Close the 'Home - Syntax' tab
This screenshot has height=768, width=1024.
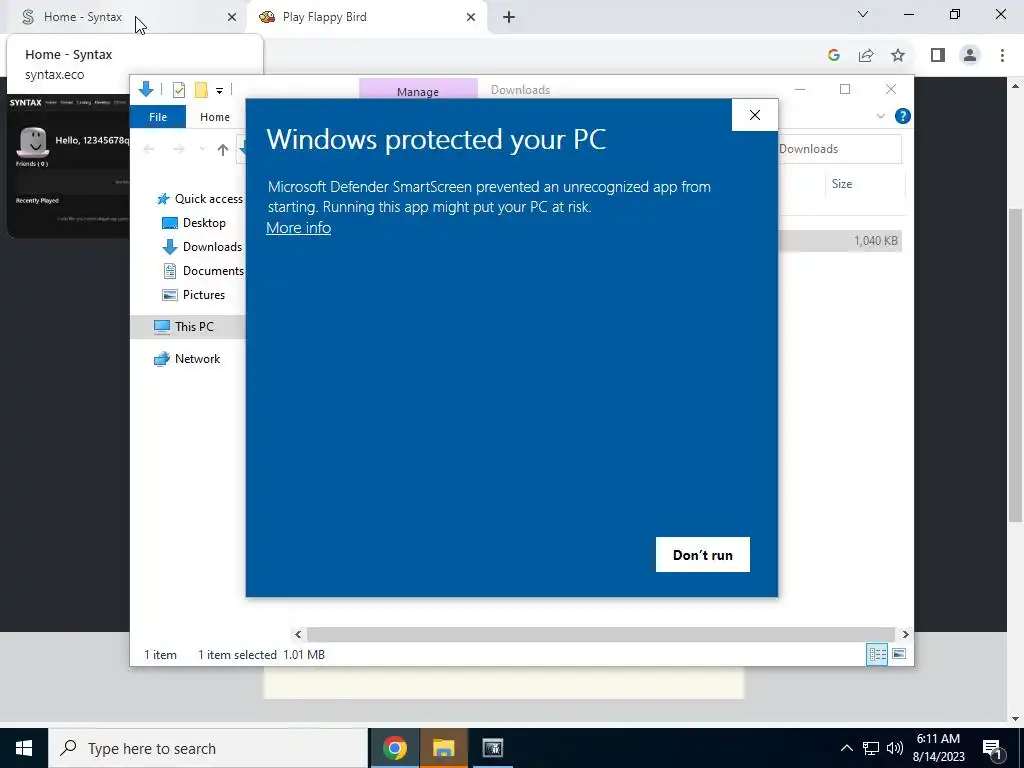pos(232,17)
